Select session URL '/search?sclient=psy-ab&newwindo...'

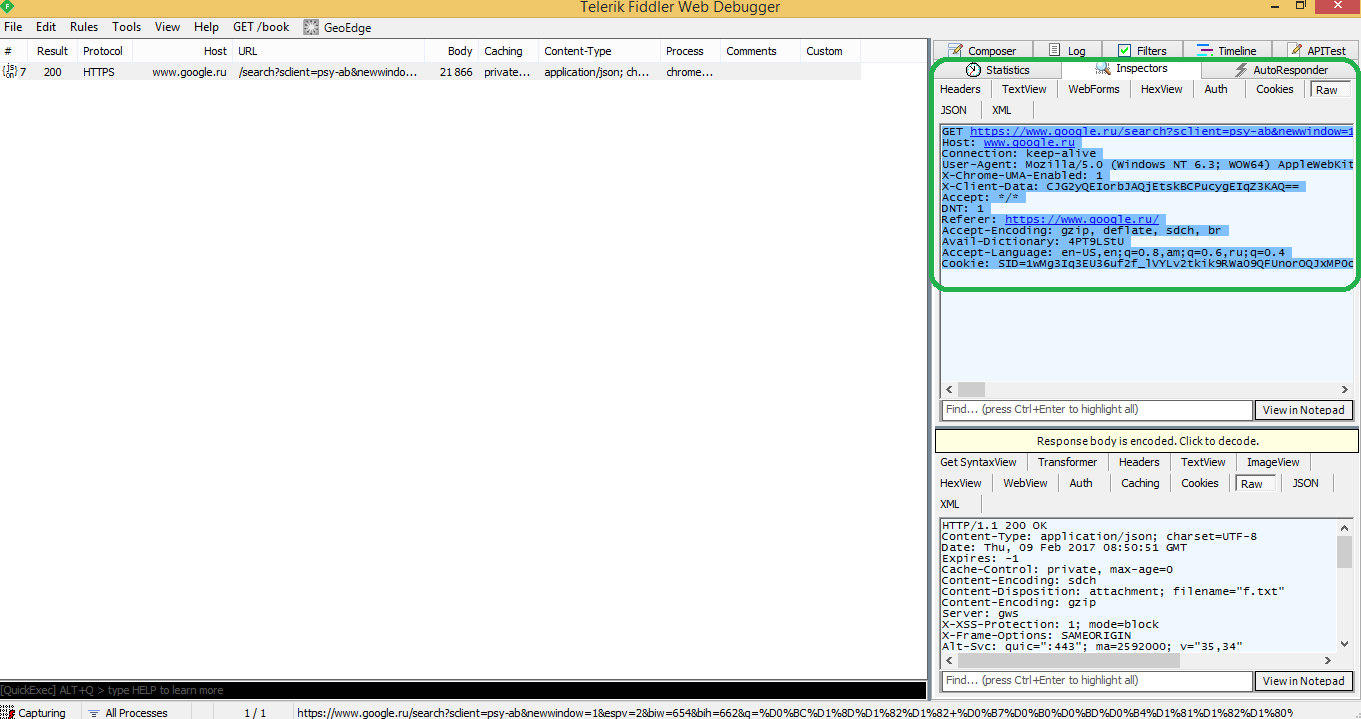328,72
